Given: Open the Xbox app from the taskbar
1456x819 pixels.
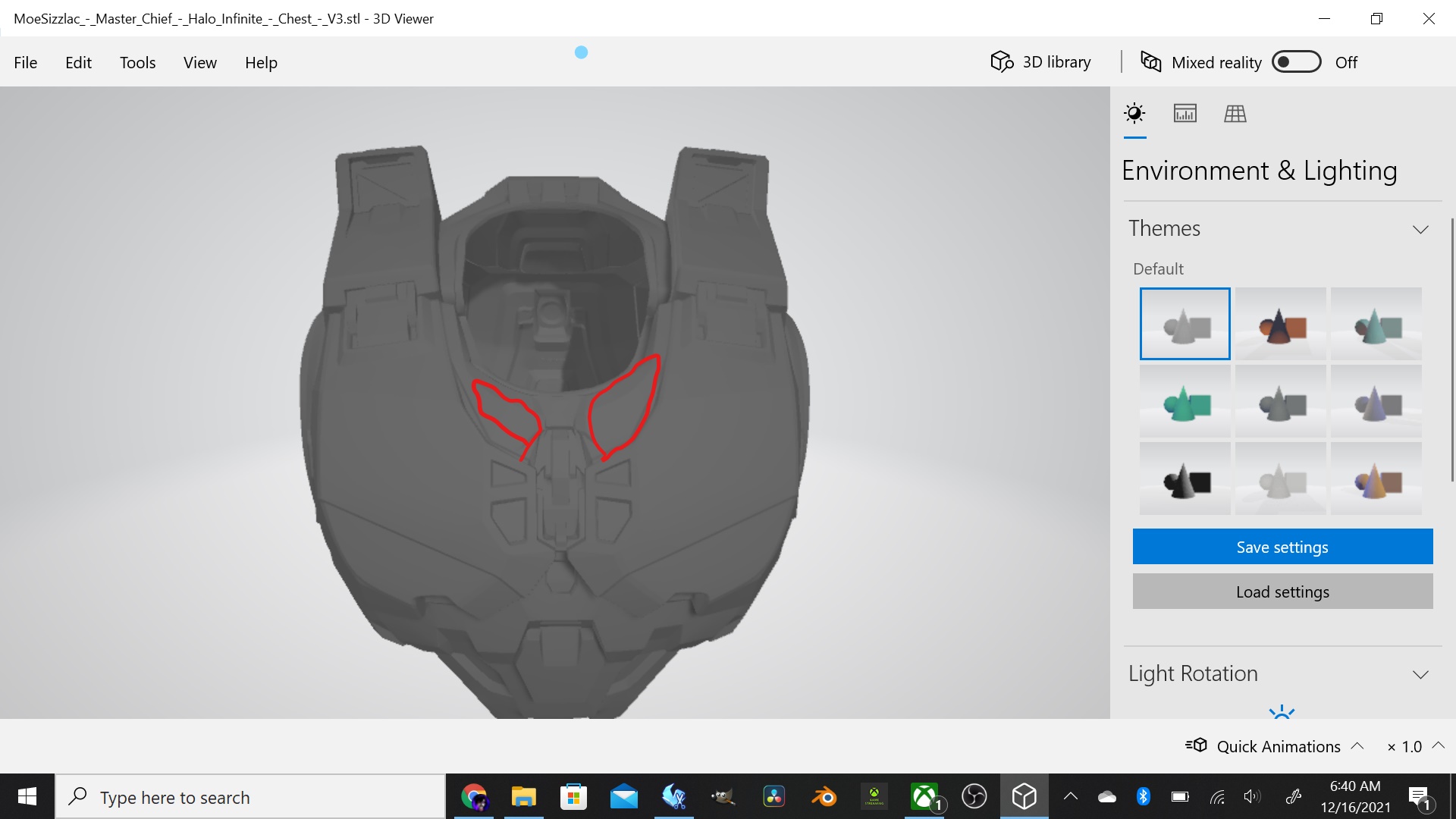Looking at the screenshot, I should (924, 797).
